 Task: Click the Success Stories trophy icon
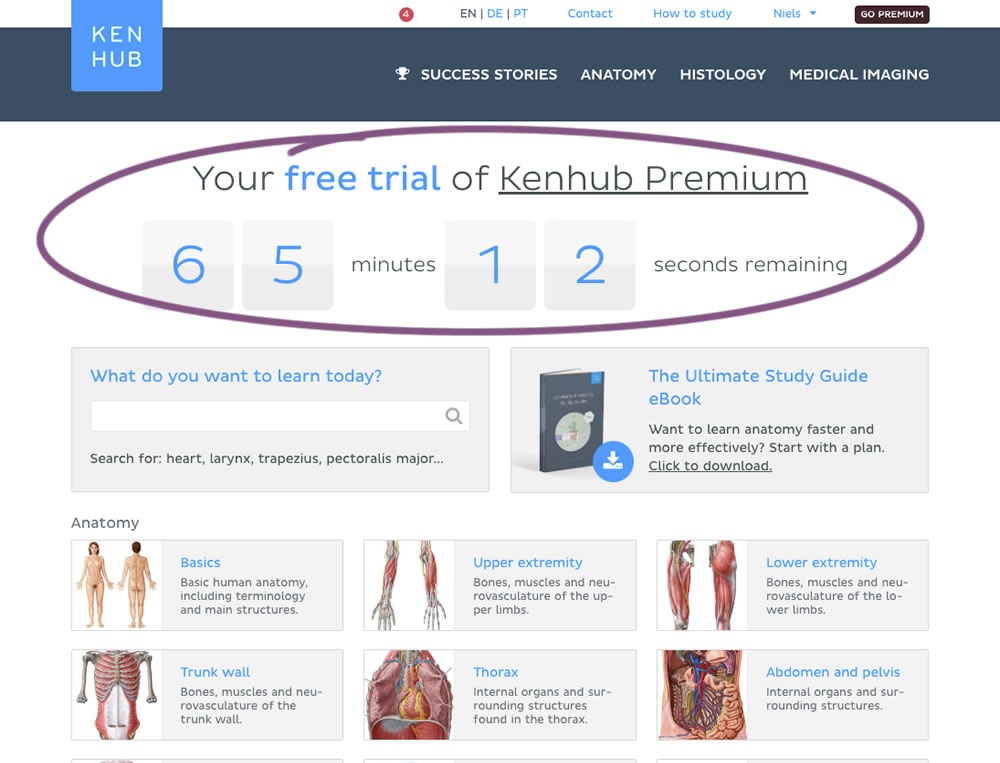click(x=402, y=73)
